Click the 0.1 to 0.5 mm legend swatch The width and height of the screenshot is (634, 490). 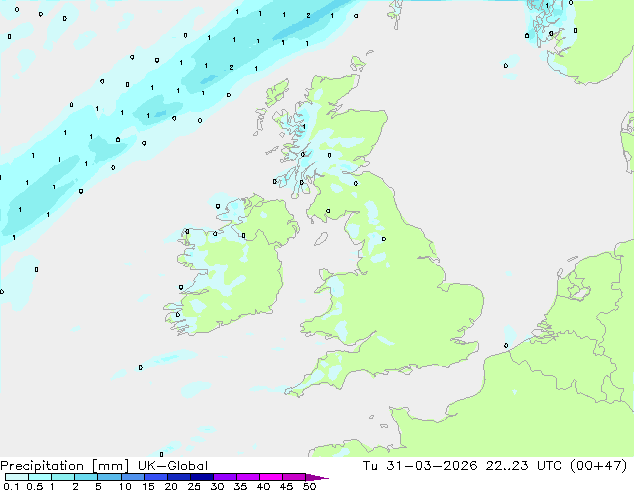tap(17, 477)
